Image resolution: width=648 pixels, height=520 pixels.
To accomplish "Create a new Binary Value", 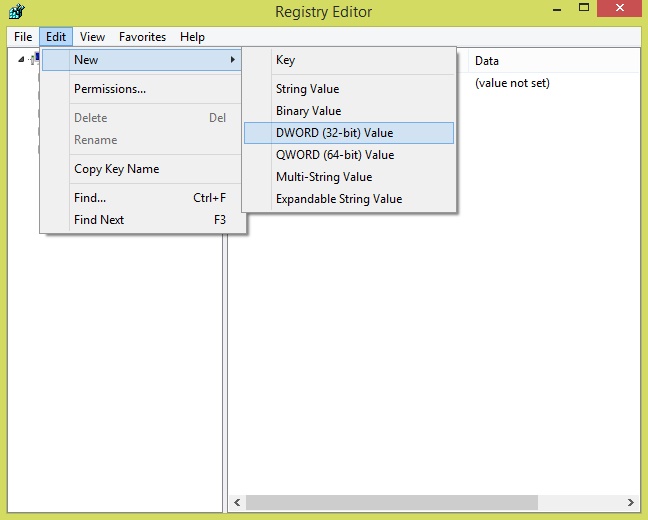I will pyautogui.click(x=349, y=111).
